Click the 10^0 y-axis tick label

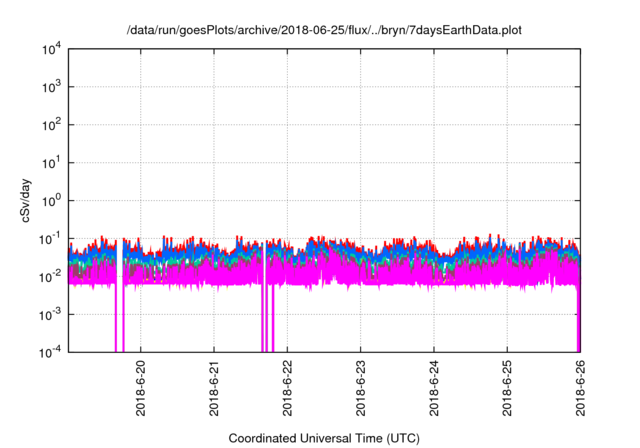point(51,201)
